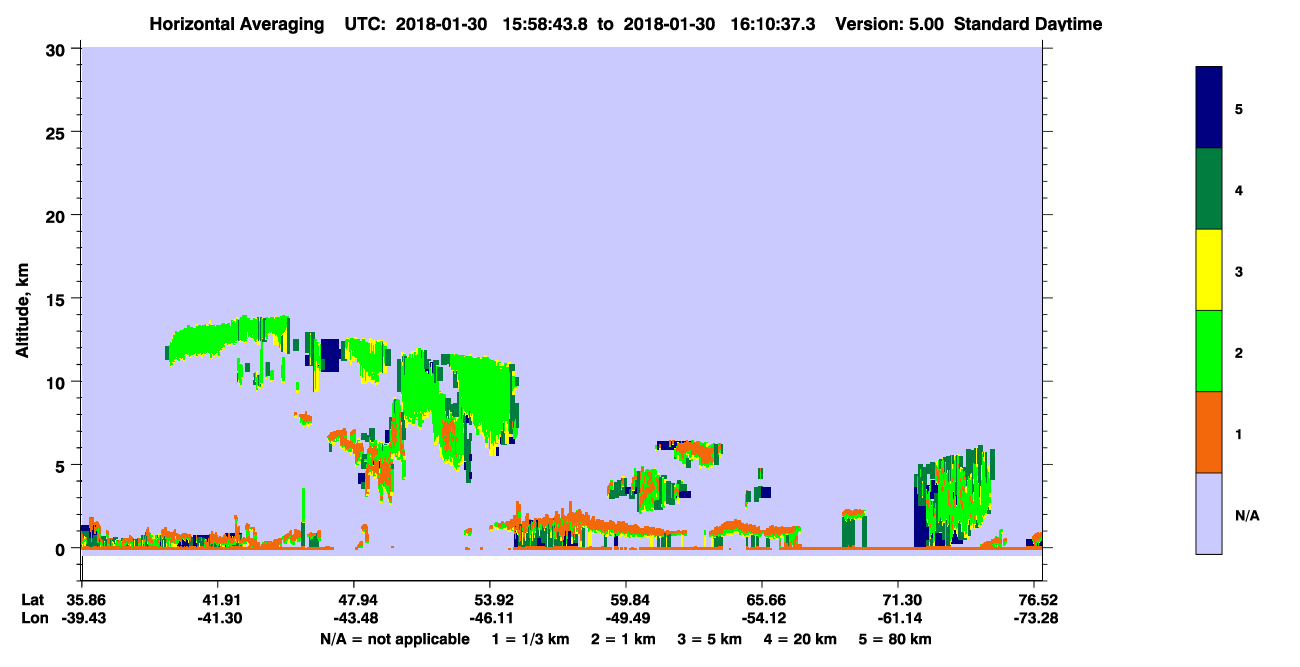Click legend text '4 = 20 km'

coord(800,639)
